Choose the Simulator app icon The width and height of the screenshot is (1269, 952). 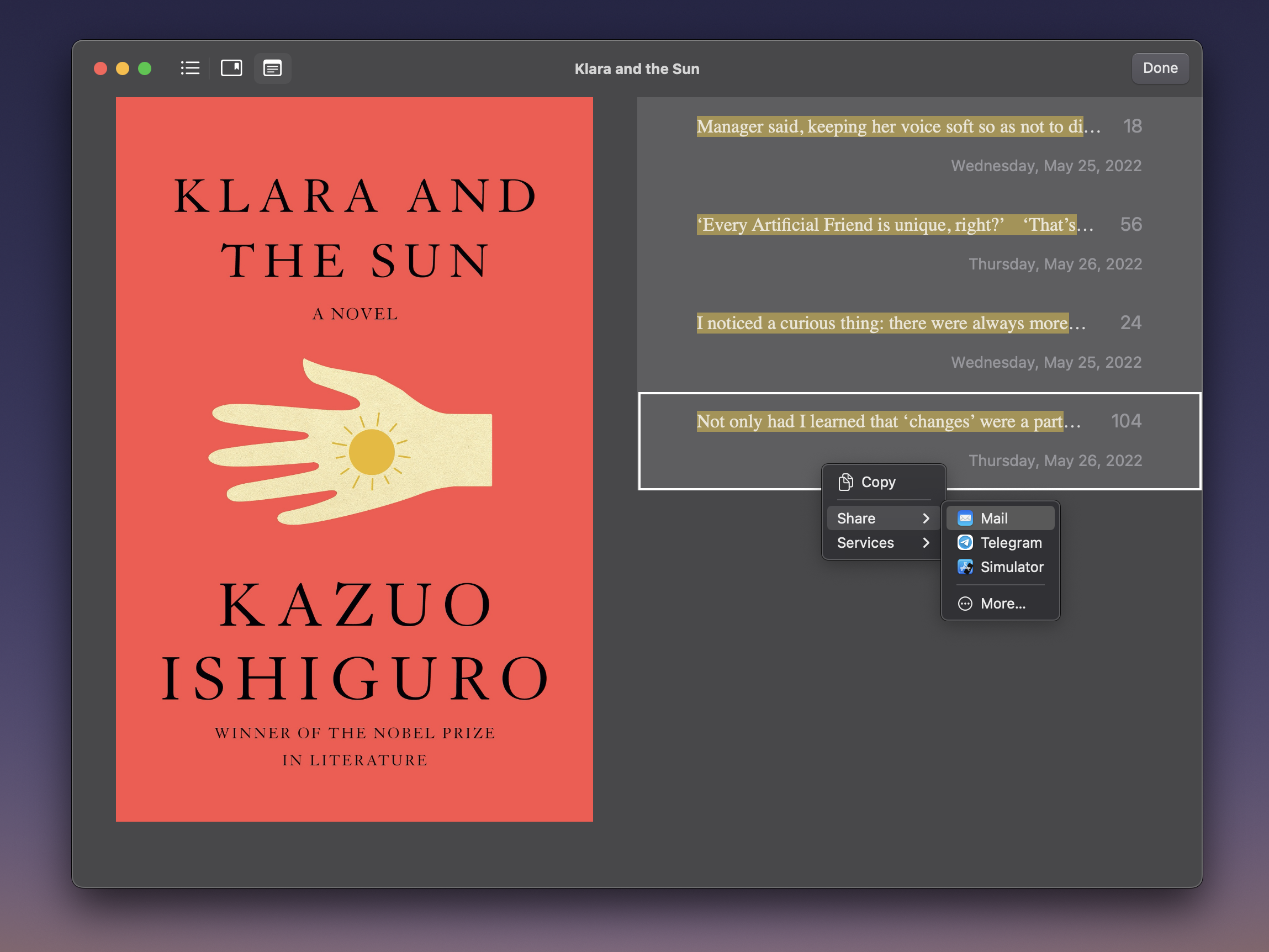pos(965,567)
